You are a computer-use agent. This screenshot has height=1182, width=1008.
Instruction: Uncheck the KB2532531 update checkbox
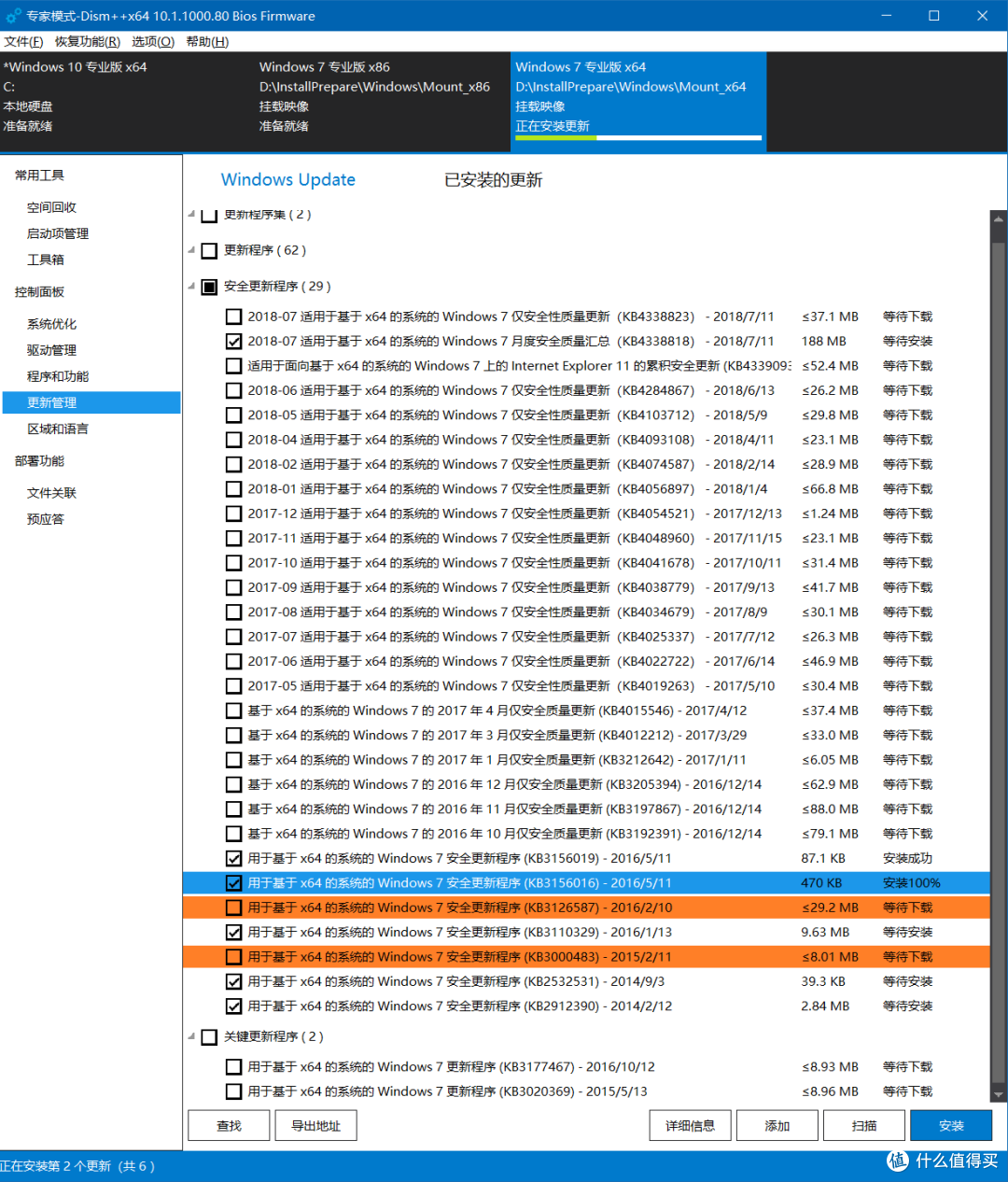click(233, 982)
